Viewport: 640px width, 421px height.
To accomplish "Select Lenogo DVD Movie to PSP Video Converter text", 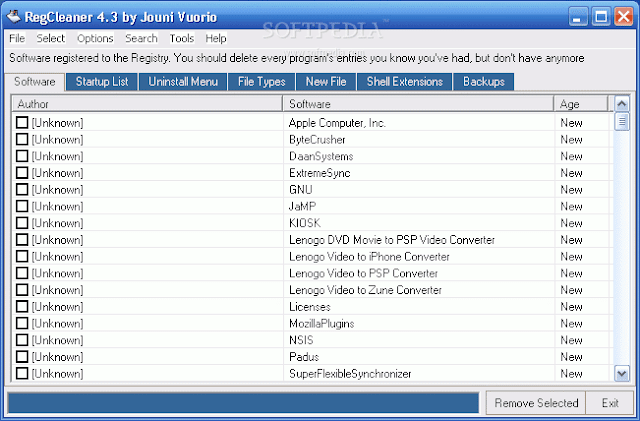I will pyautogui.click(x=392, y=240).
